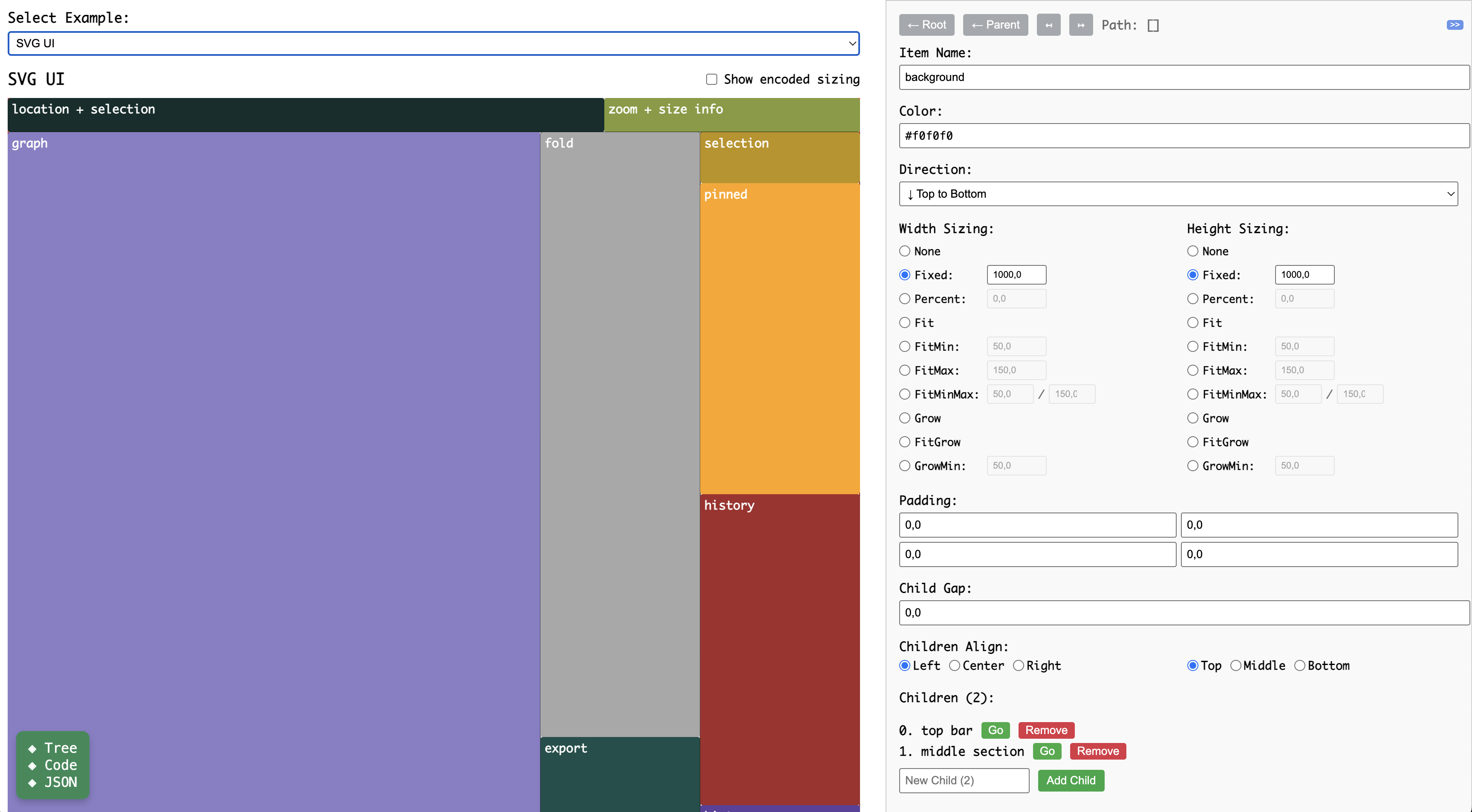
Task: Click the Parent navigation arrow button
Action: pyautogui.click(x=996, y=25)
